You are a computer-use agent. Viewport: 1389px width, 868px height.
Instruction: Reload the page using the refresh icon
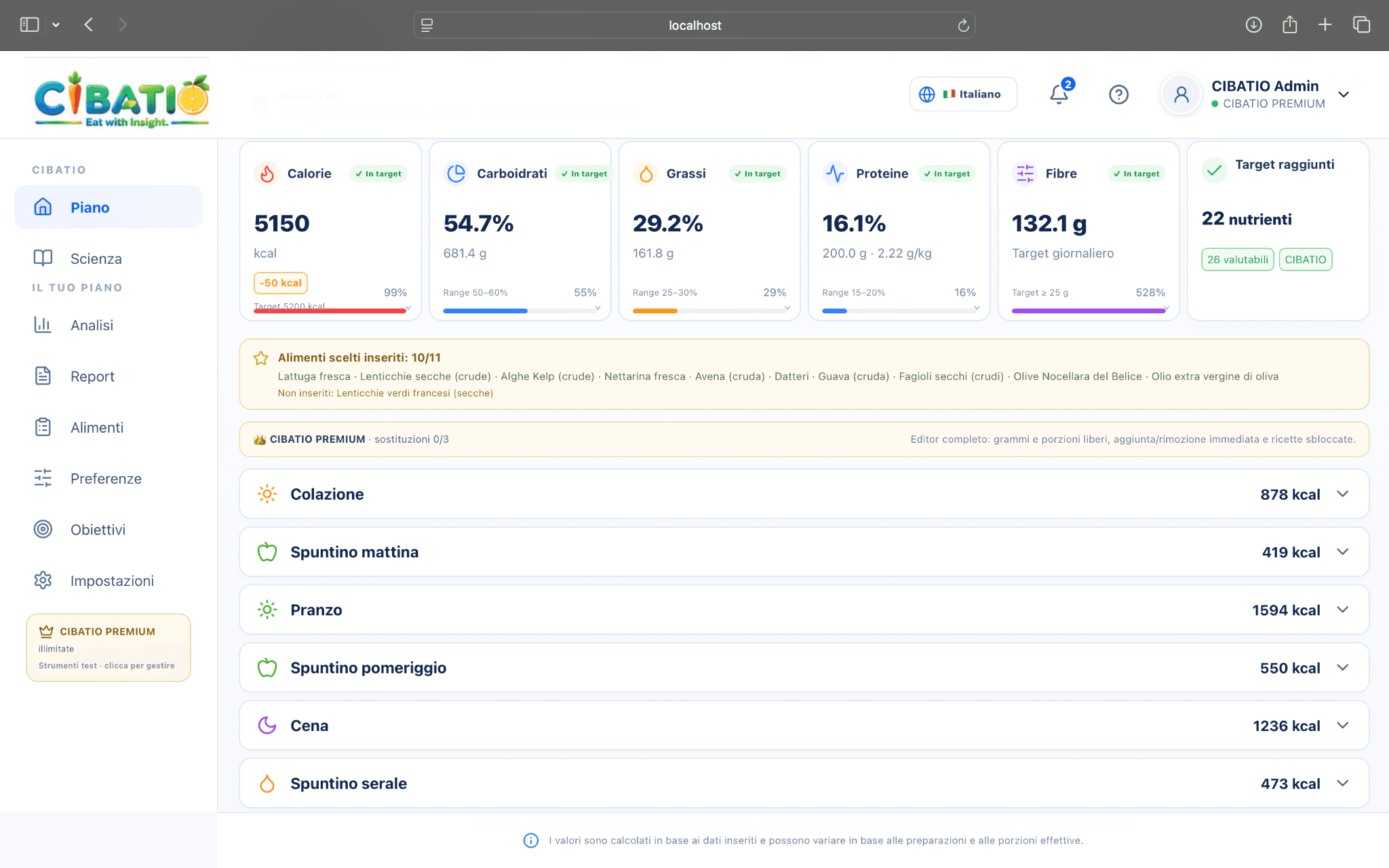point(963,26)
